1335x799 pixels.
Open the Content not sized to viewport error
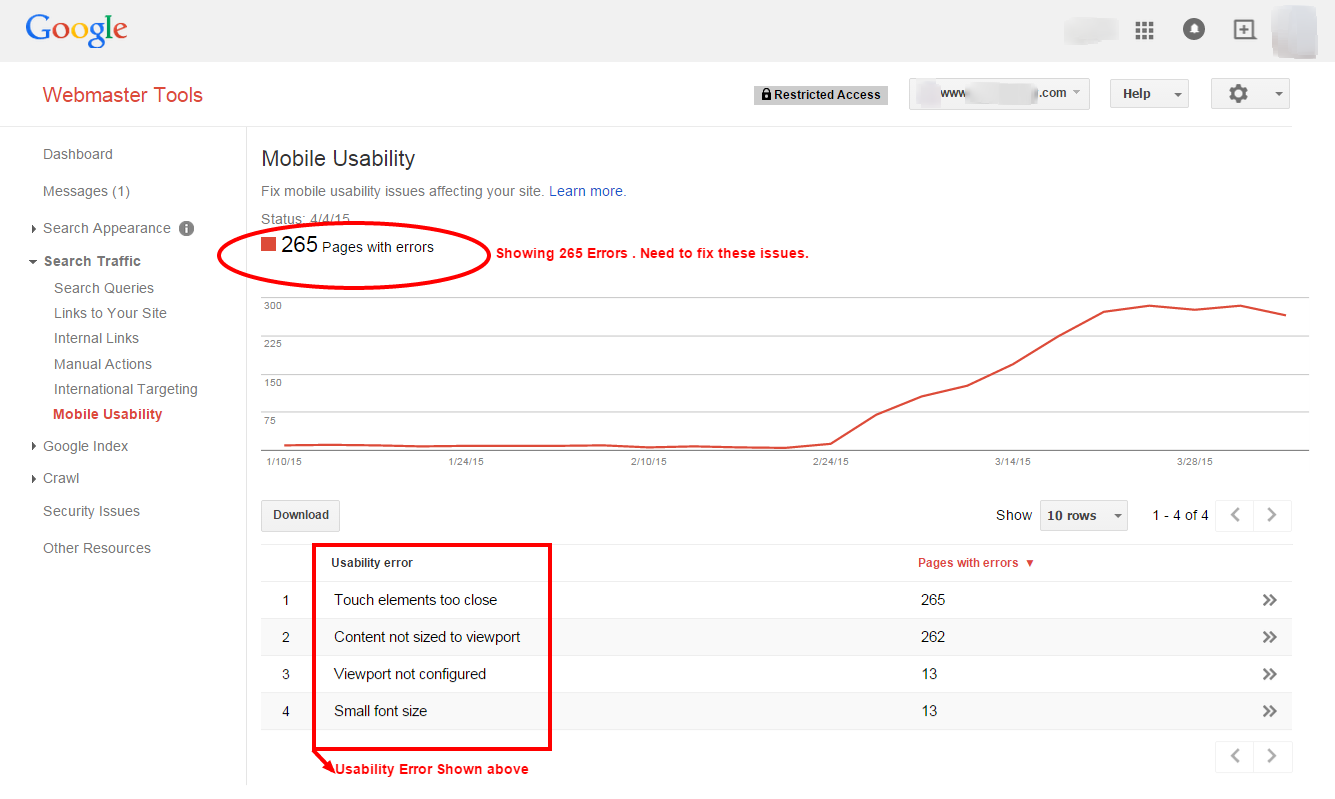tap(427, 637)
